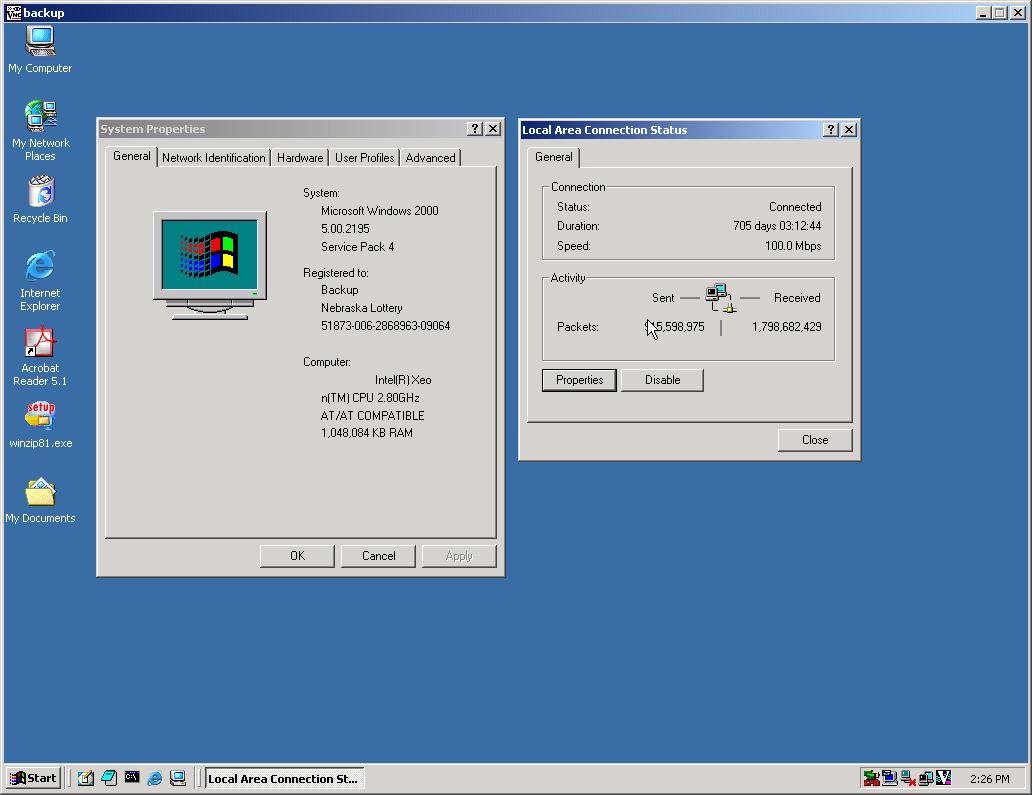Launch command prompt from Quick Launch

(131, 778)
